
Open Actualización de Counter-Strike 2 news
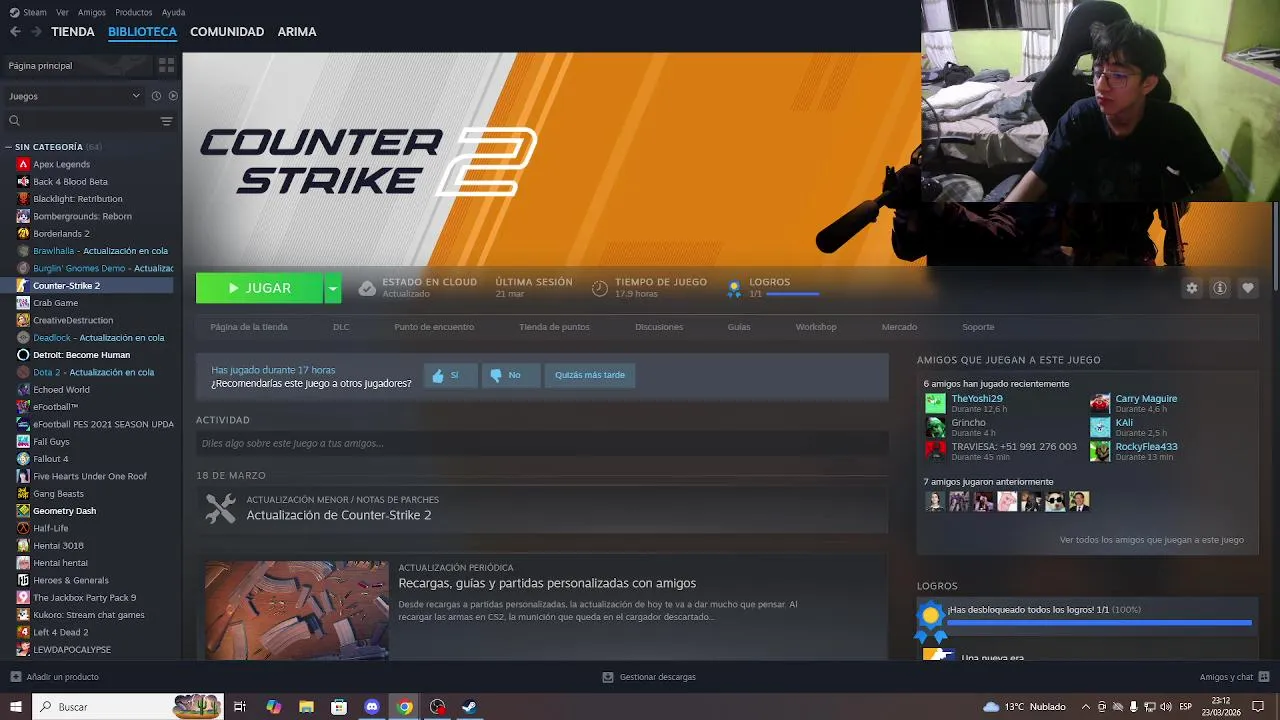[339, 515]
